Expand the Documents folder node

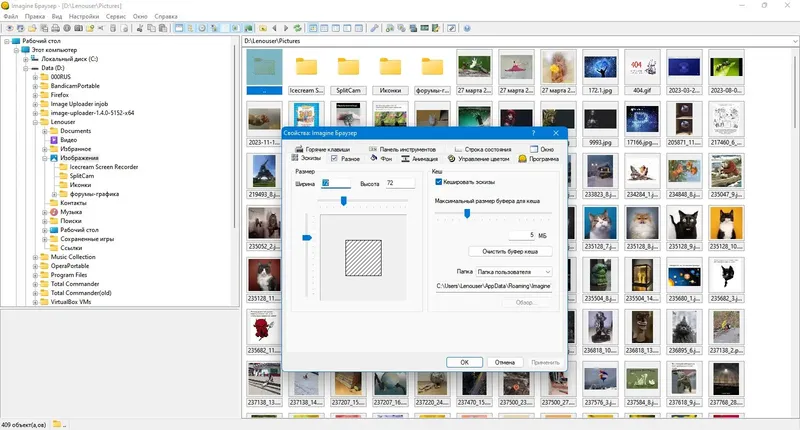pos(44,131)
